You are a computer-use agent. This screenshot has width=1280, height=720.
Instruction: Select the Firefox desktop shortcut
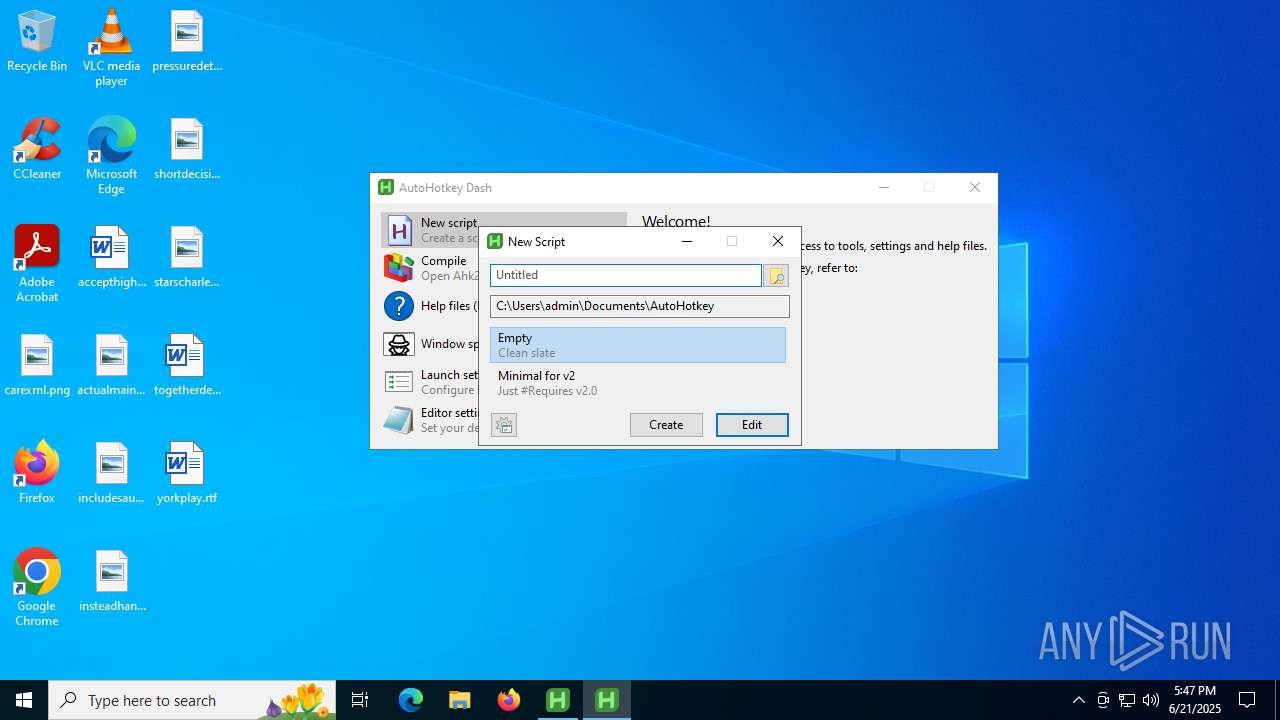[x=37, y=473]
